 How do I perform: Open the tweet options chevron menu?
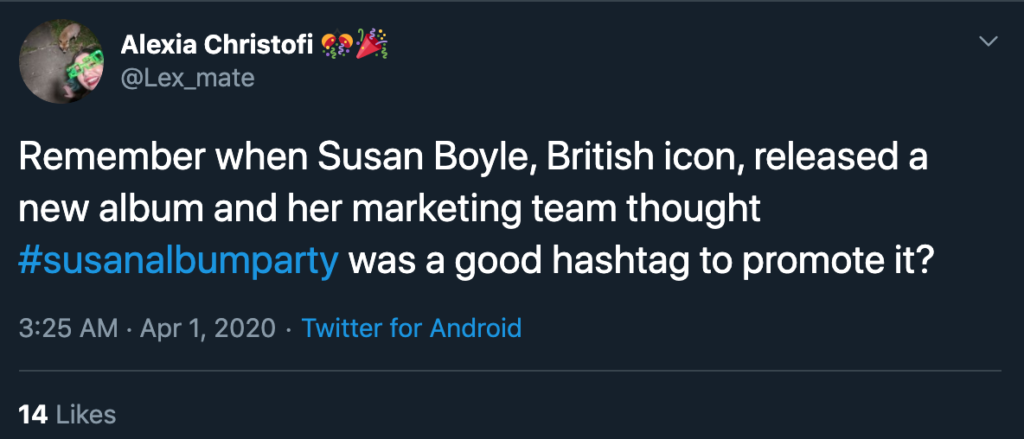[988, 41]
